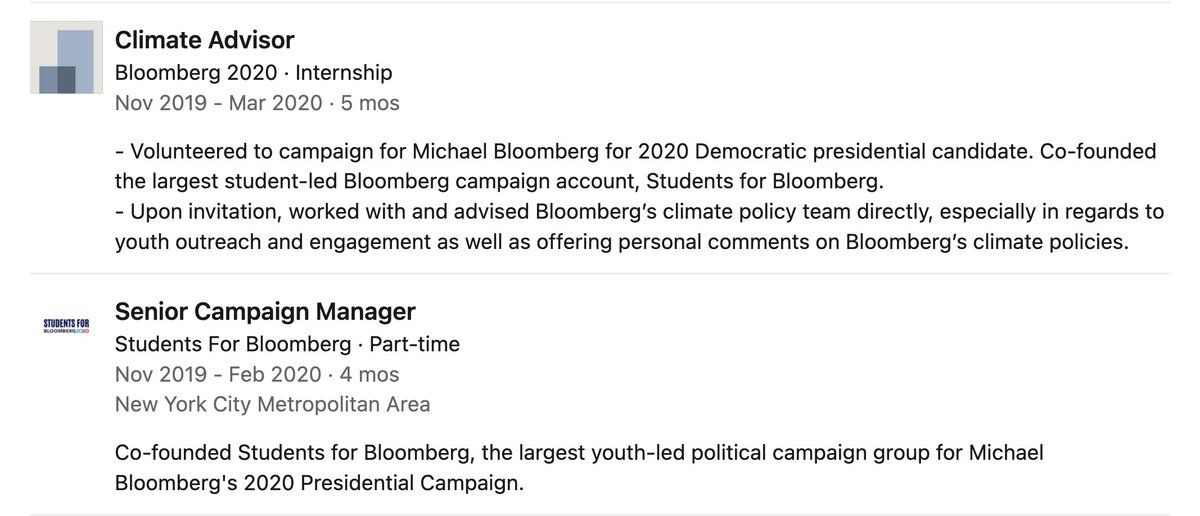Screen dimensions: 1200x516
Task: Click the Nov 2019 - Feb 2020 date range
Action: 218,375
